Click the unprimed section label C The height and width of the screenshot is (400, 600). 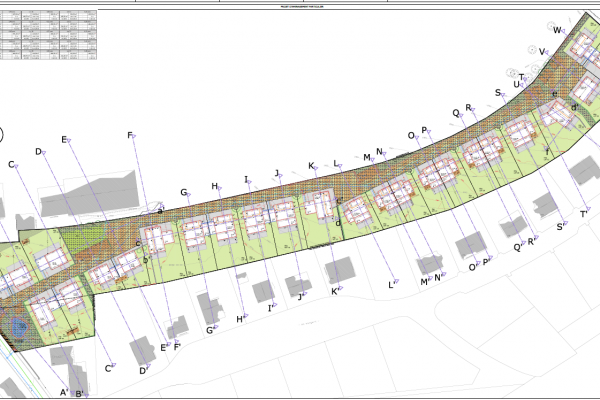tap(11, 164)
